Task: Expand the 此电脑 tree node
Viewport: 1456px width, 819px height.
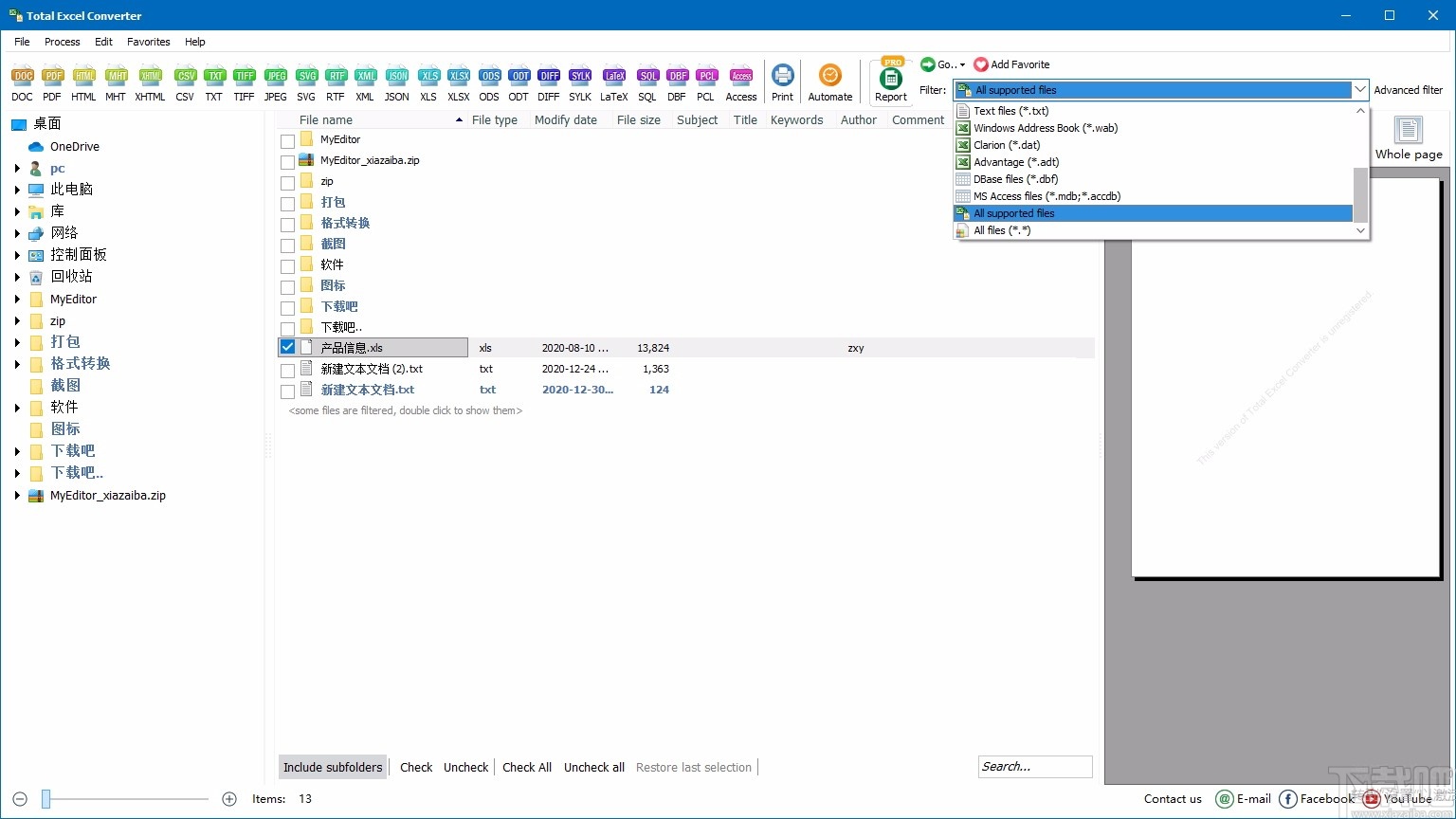Action: coord(17,190)
